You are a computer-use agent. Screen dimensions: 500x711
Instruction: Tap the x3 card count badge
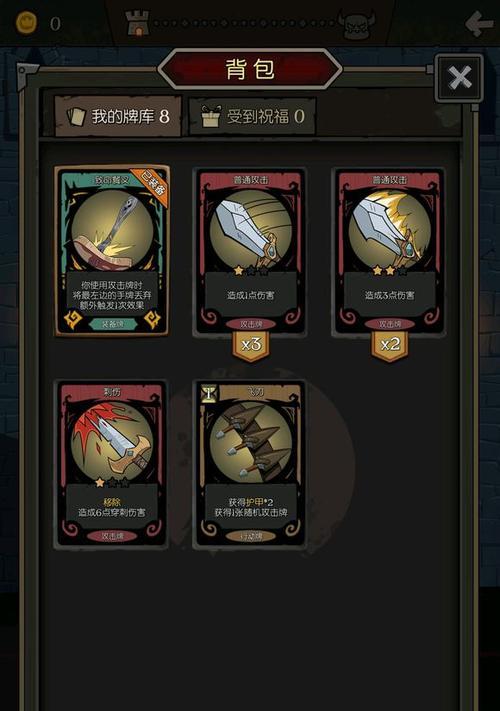pyautogui.click(x=251, y=346)
